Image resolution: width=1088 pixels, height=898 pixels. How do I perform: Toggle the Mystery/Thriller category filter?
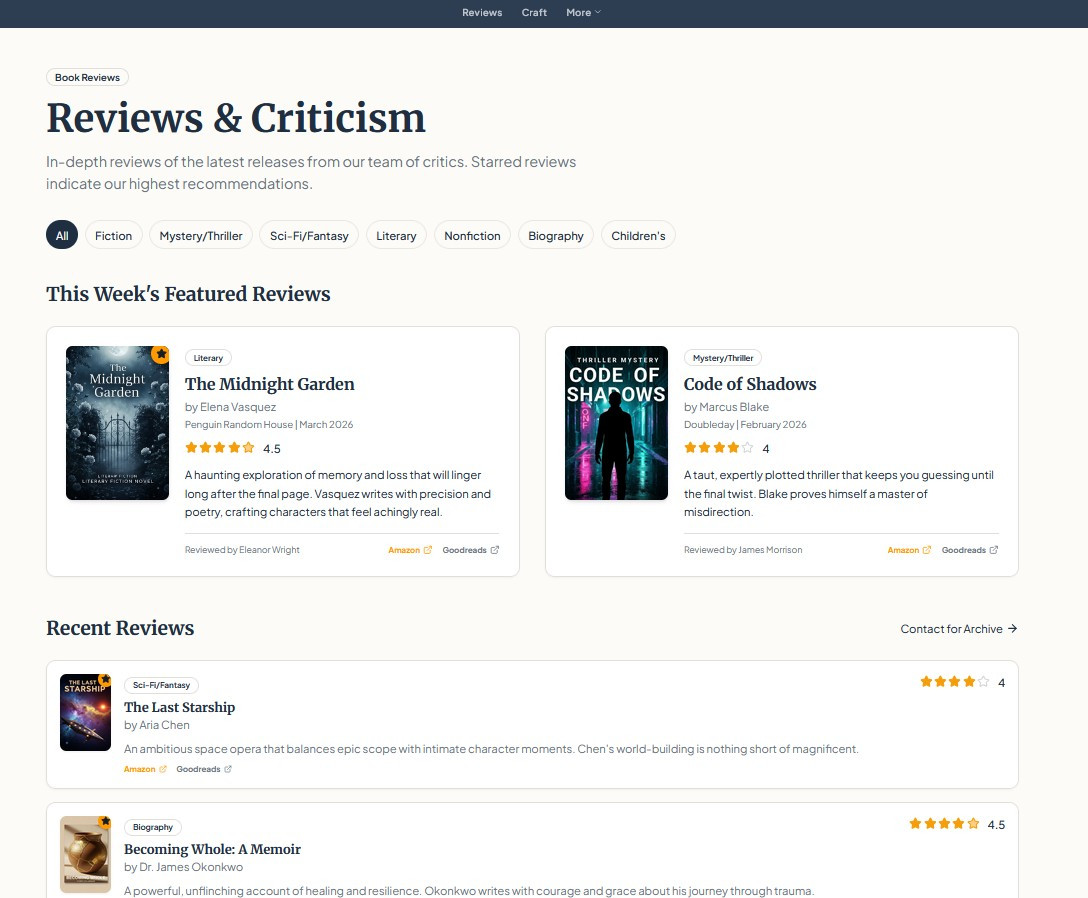point(202,236)
